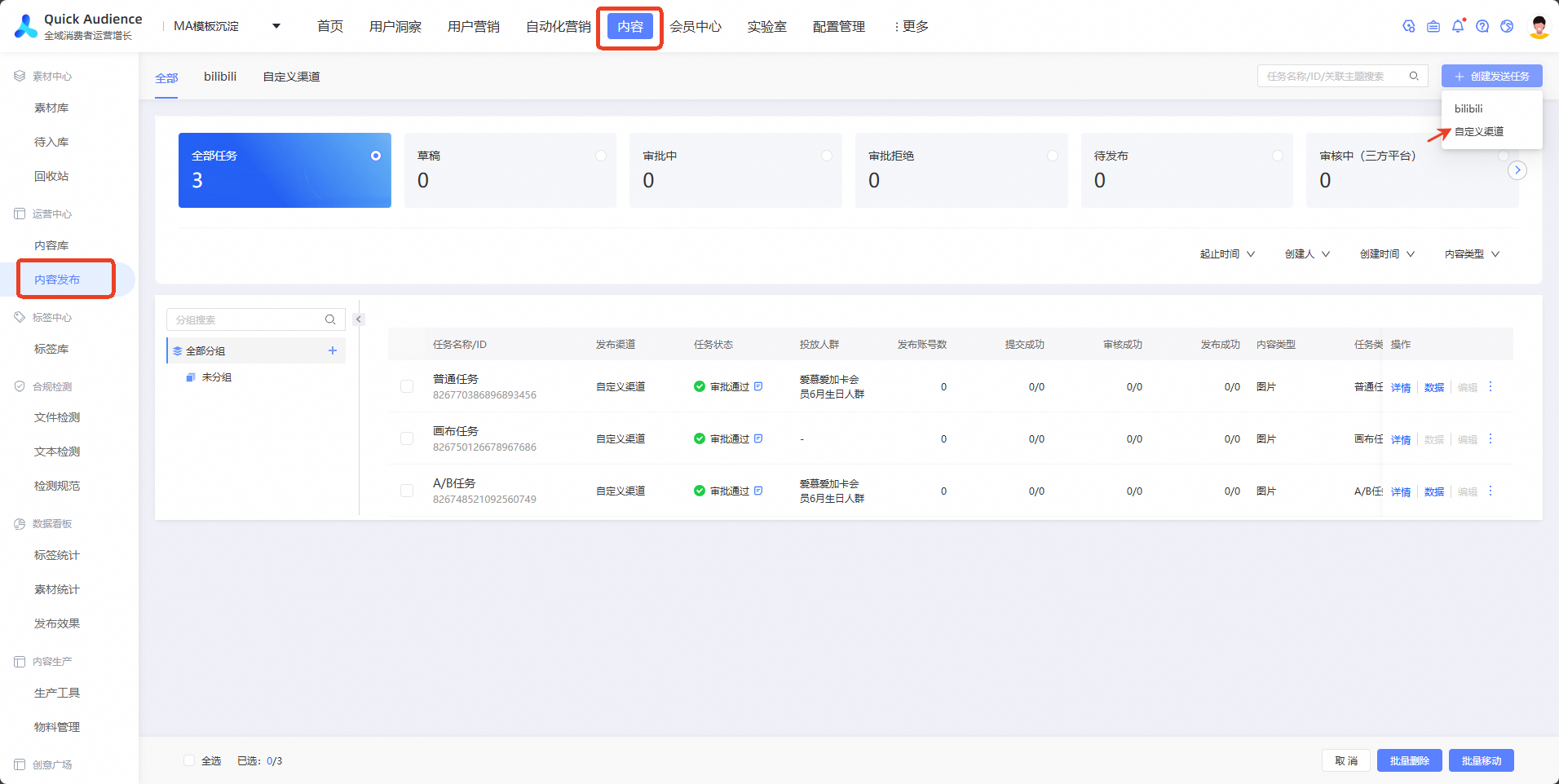
Task: Open the 用户洞察 top menu
Action: click(395, 26)
